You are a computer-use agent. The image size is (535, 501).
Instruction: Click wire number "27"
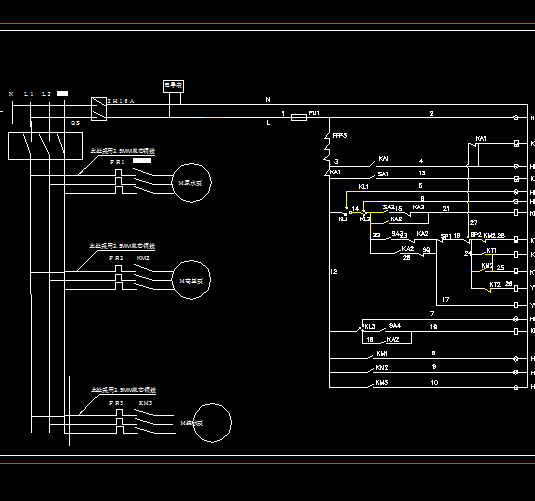click(x=474, y=223)
